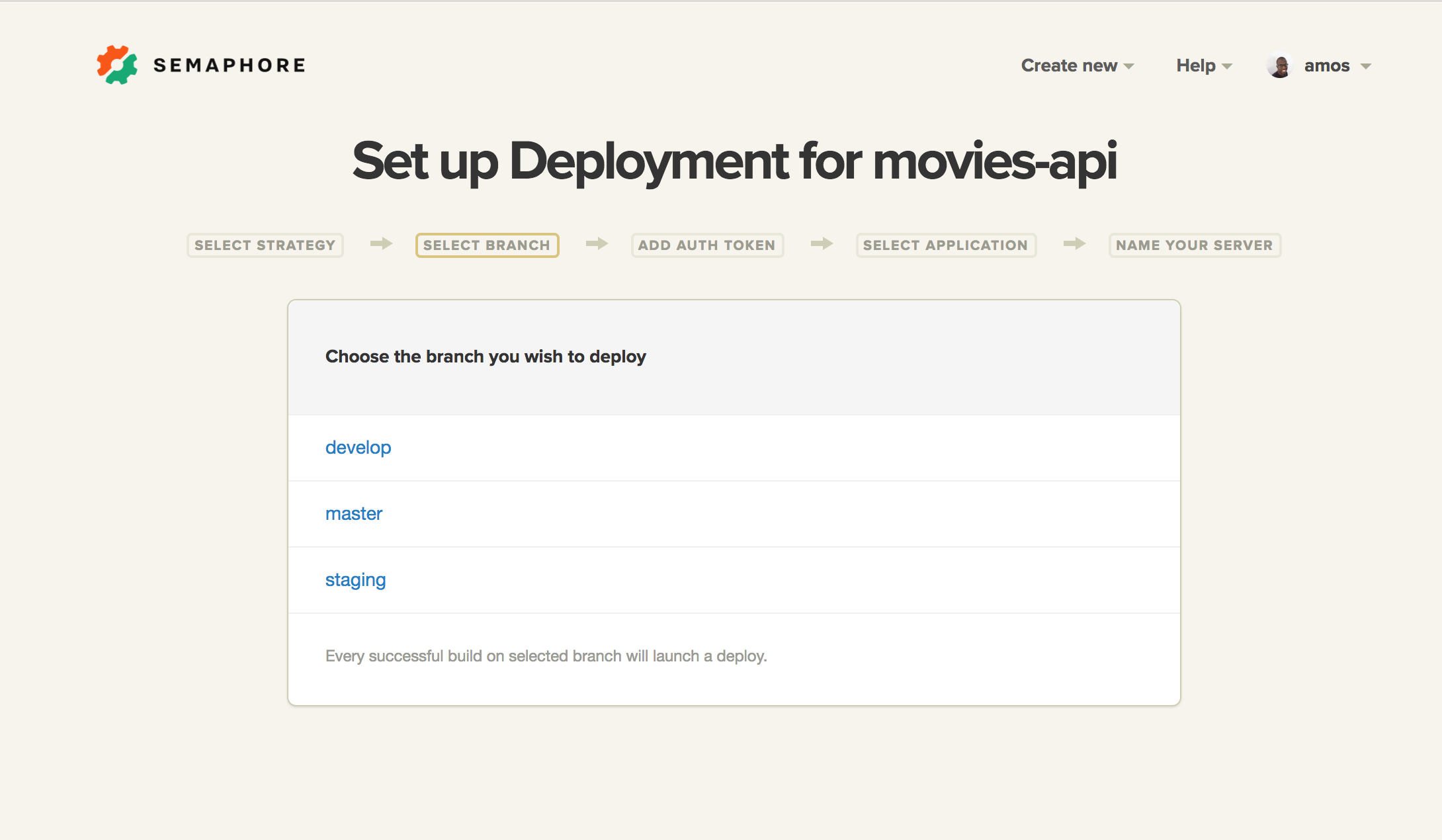Click the Add Auth Token step
Viewport: 1442px width, 840px height.
coord(707,245)
